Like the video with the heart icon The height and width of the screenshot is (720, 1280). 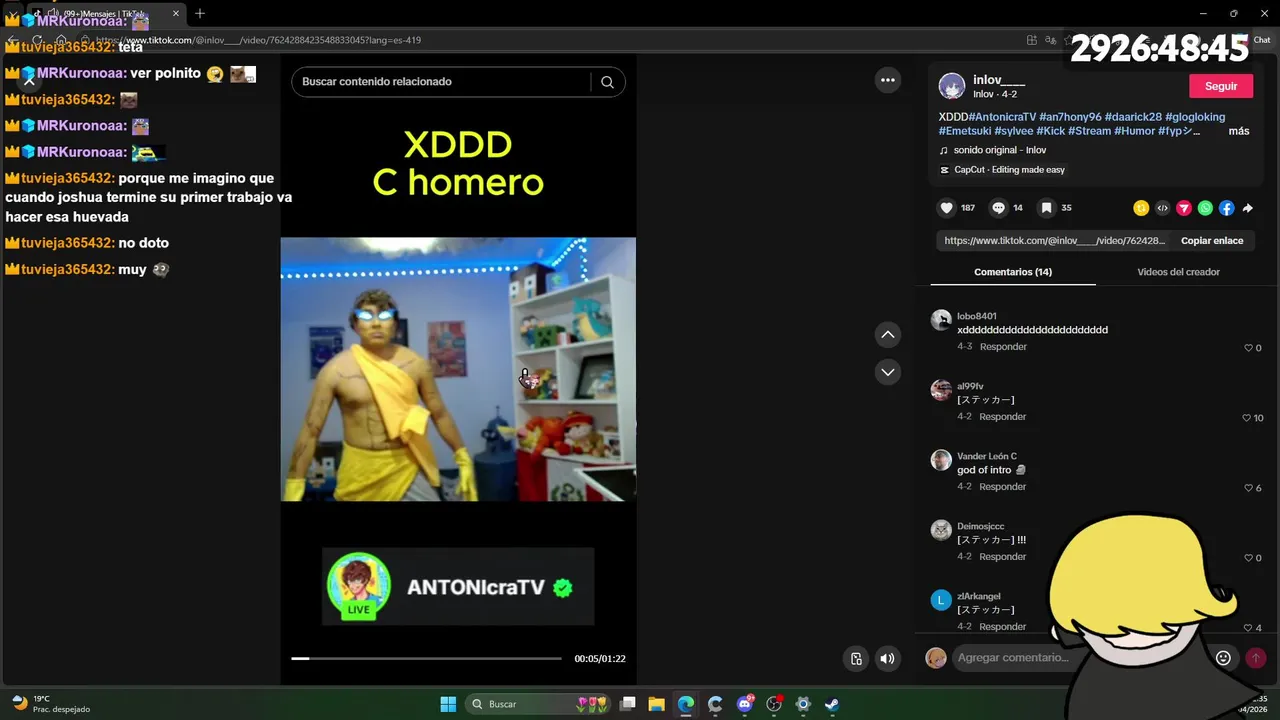(946, 208)
